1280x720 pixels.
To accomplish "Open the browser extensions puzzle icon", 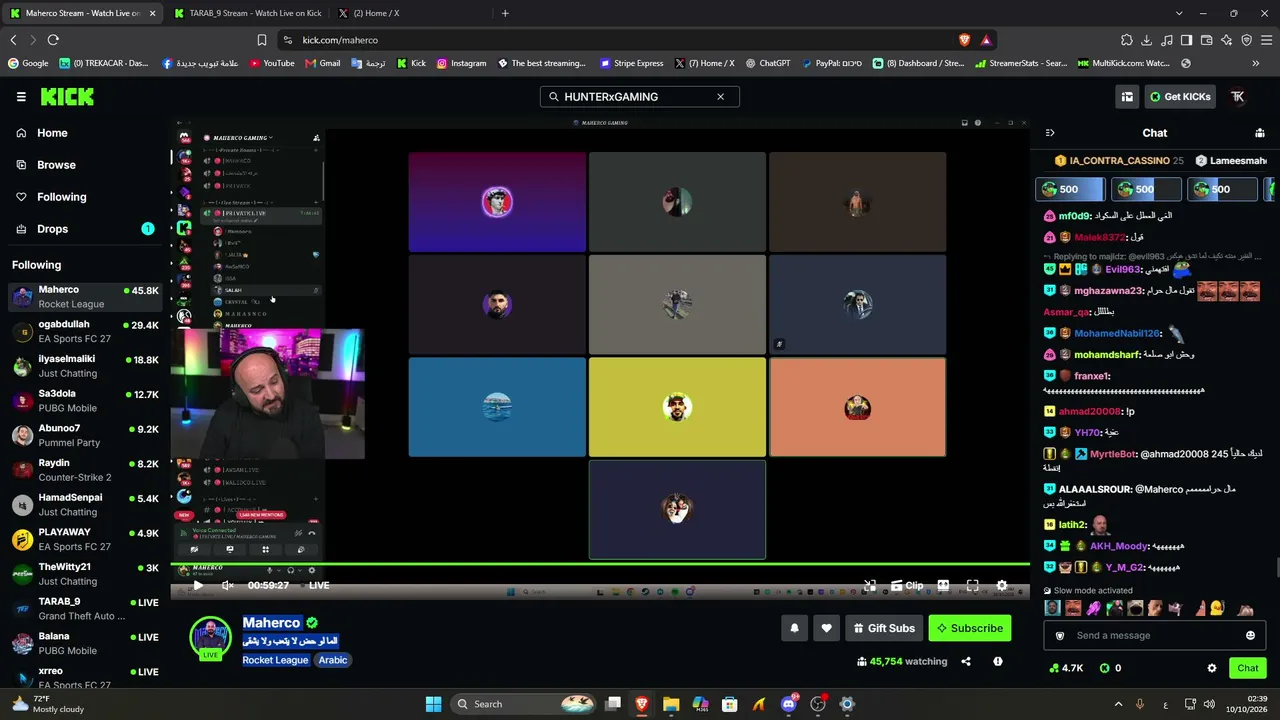I will 1127,40.
